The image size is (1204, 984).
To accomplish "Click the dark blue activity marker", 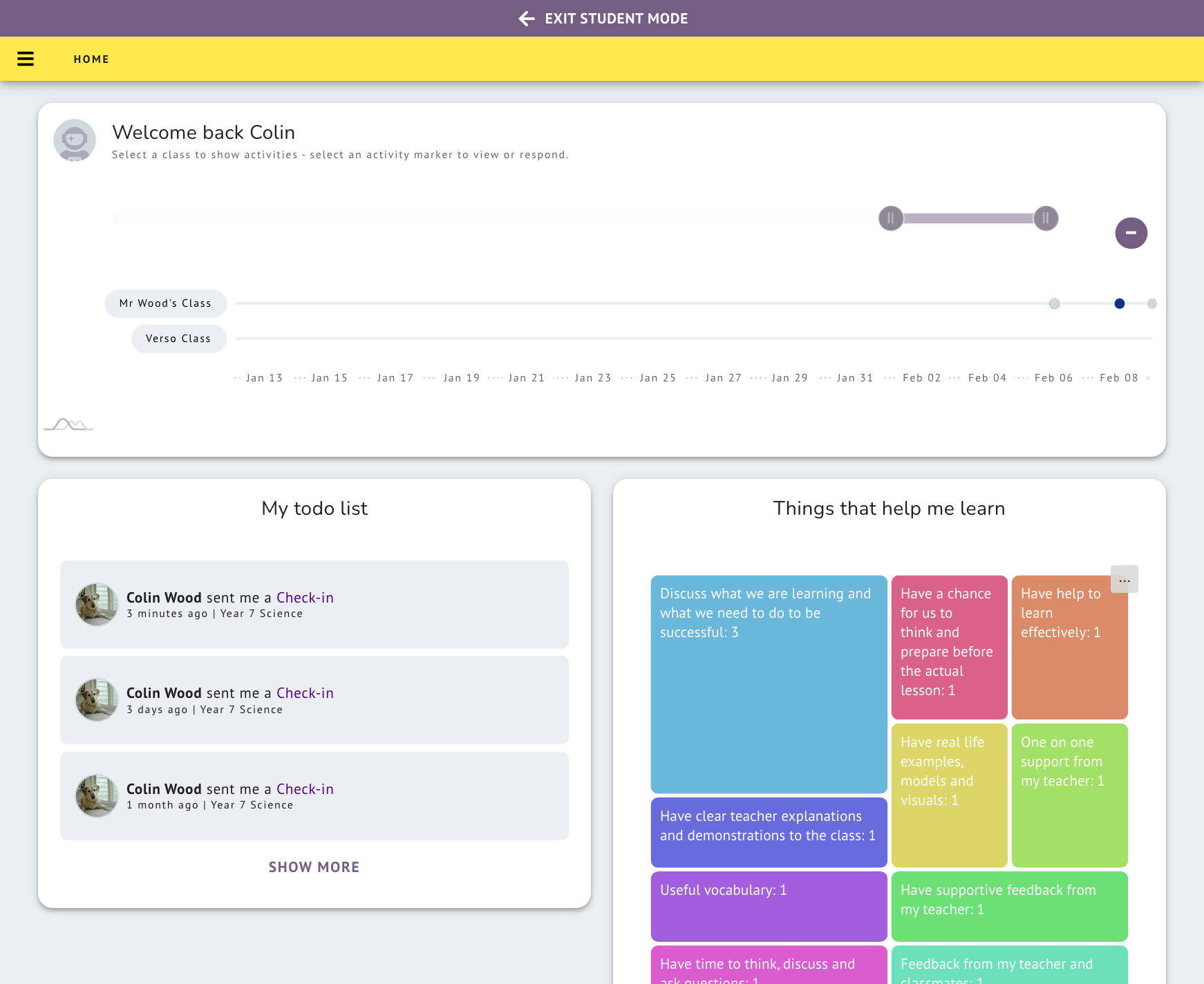I will [x=1120, y=303].
